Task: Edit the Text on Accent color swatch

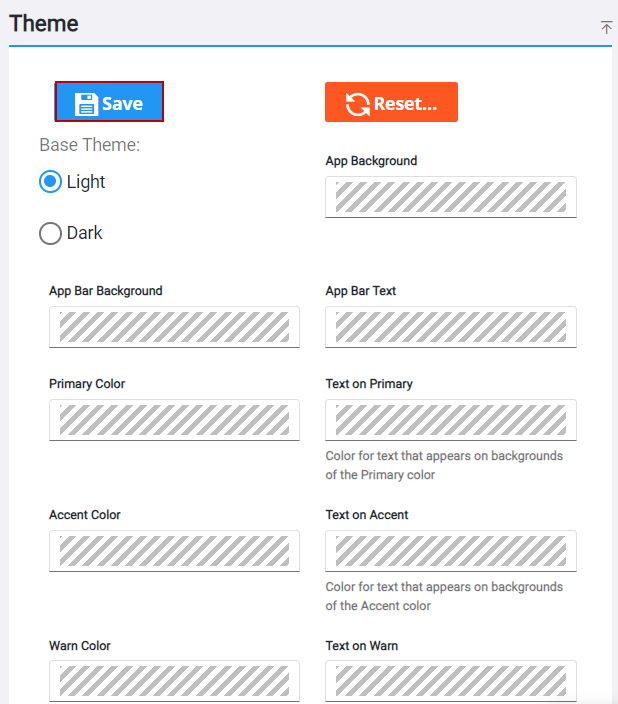Action: point(451,551)
